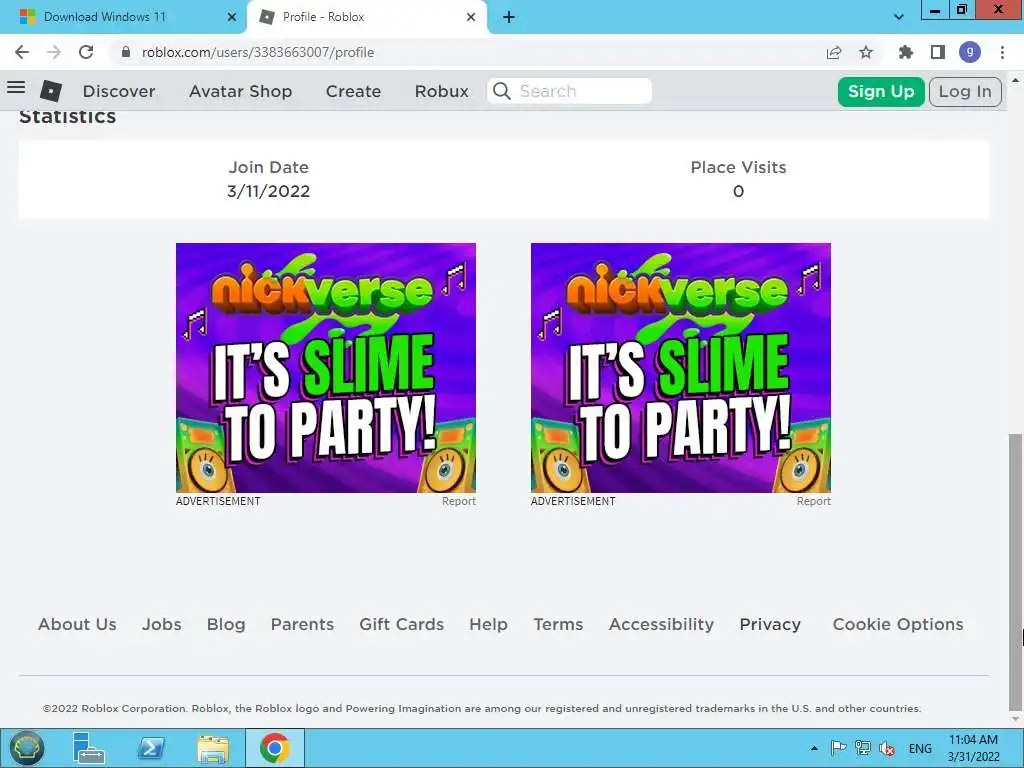Bookmark this page with the star icon
Viewport: 1024px width, 768px height.
(866, 52)
